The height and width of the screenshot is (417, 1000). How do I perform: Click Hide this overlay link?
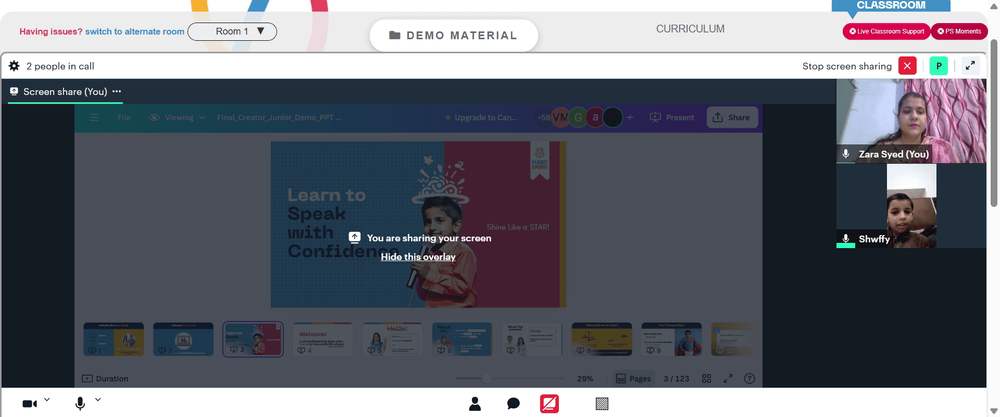418,257
